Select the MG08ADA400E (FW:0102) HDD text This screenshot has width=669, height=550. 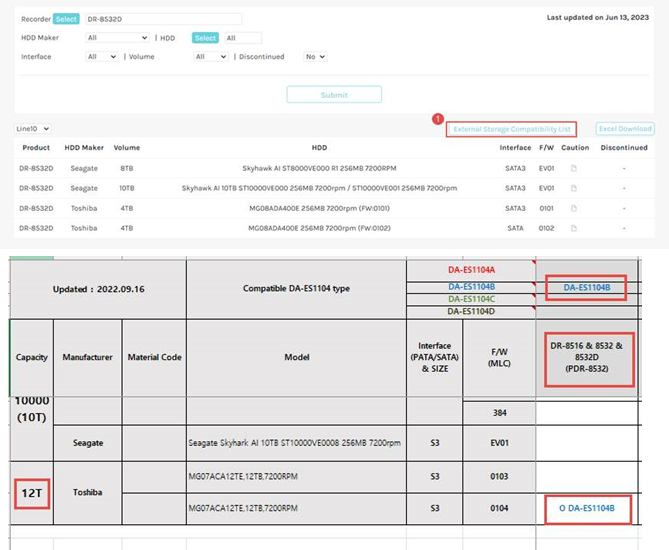(x=319, y=228)
